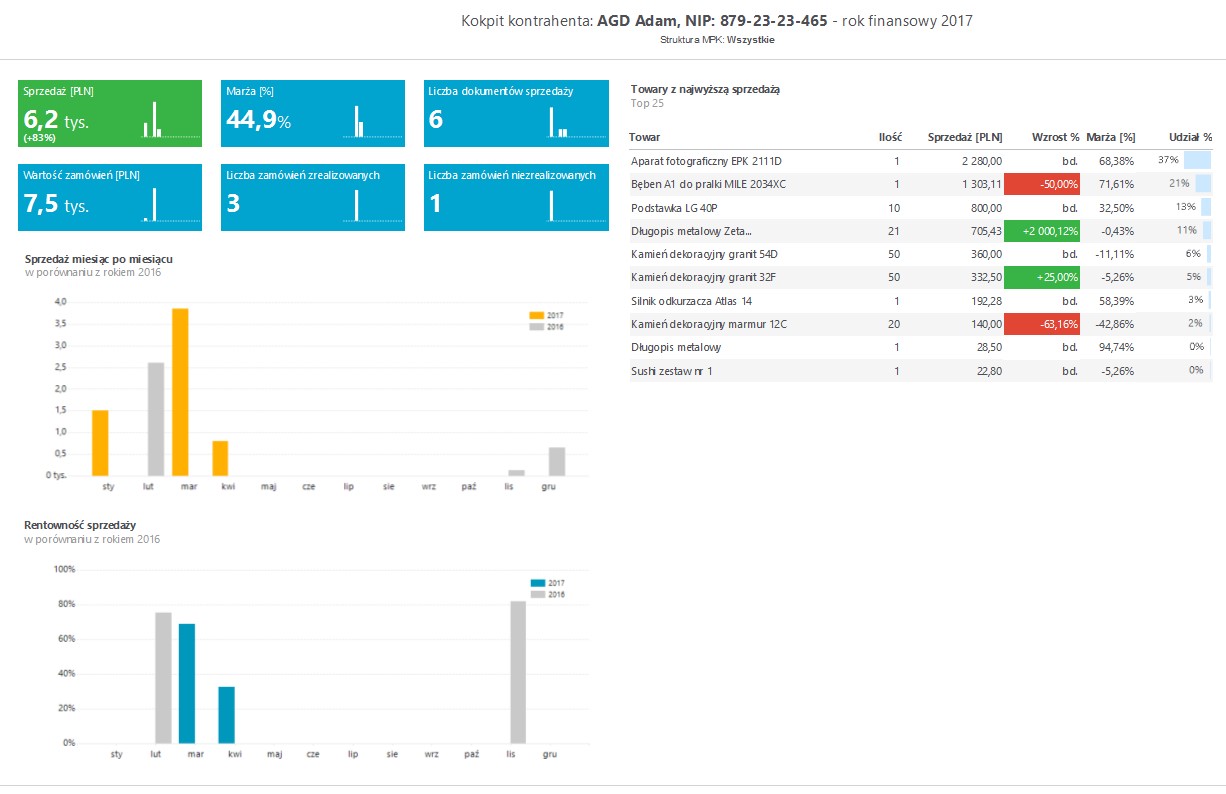1226x794 pixels.
Task: Sort table by the Udział % column header
Action: (1191, 137)
